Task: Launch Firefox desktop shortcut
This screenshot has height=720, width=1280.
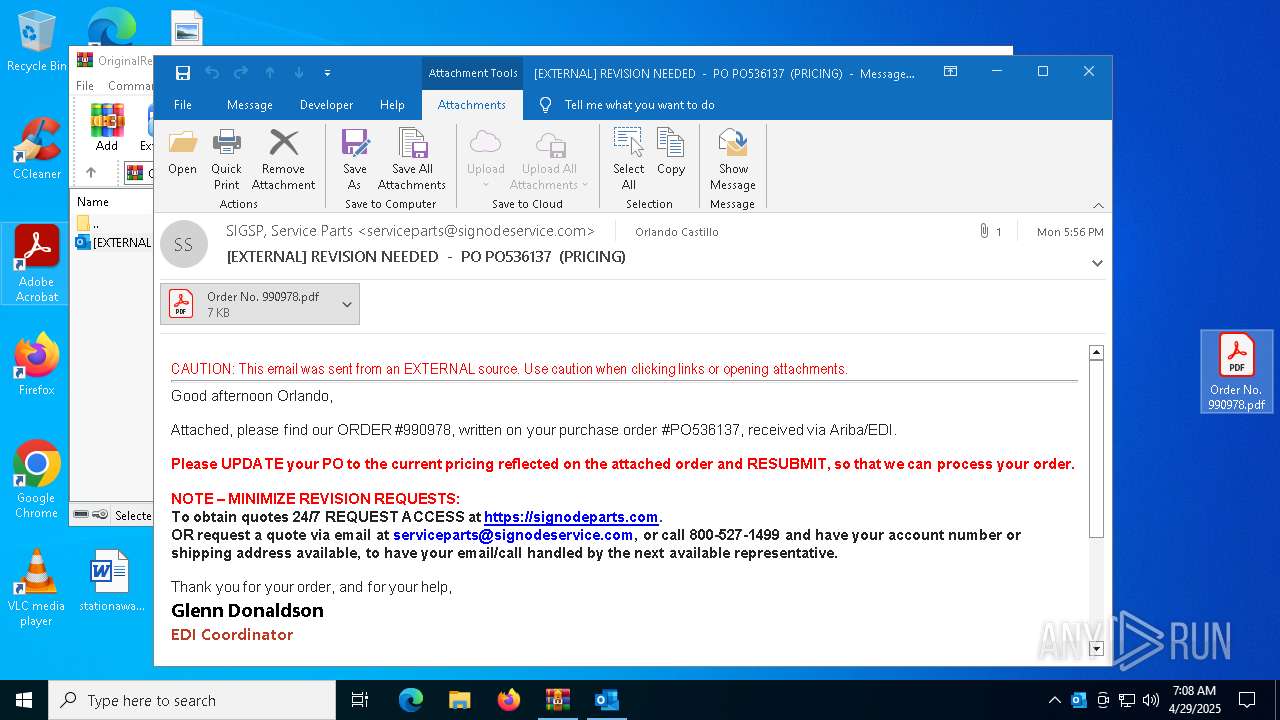Action: tap(37, 364)
